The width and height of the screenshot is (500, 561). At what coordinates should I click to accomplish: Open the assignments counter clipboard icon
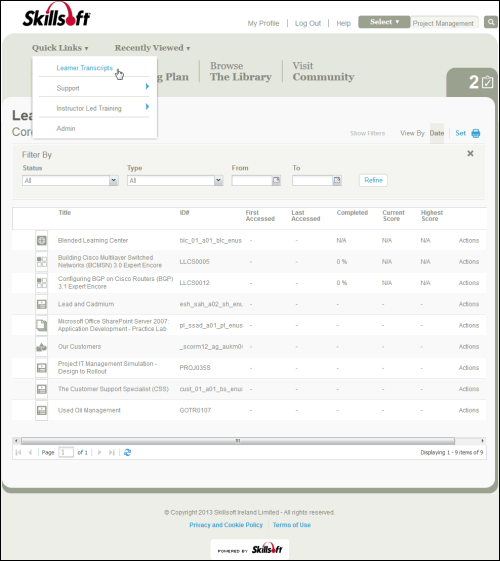(487, 82)
